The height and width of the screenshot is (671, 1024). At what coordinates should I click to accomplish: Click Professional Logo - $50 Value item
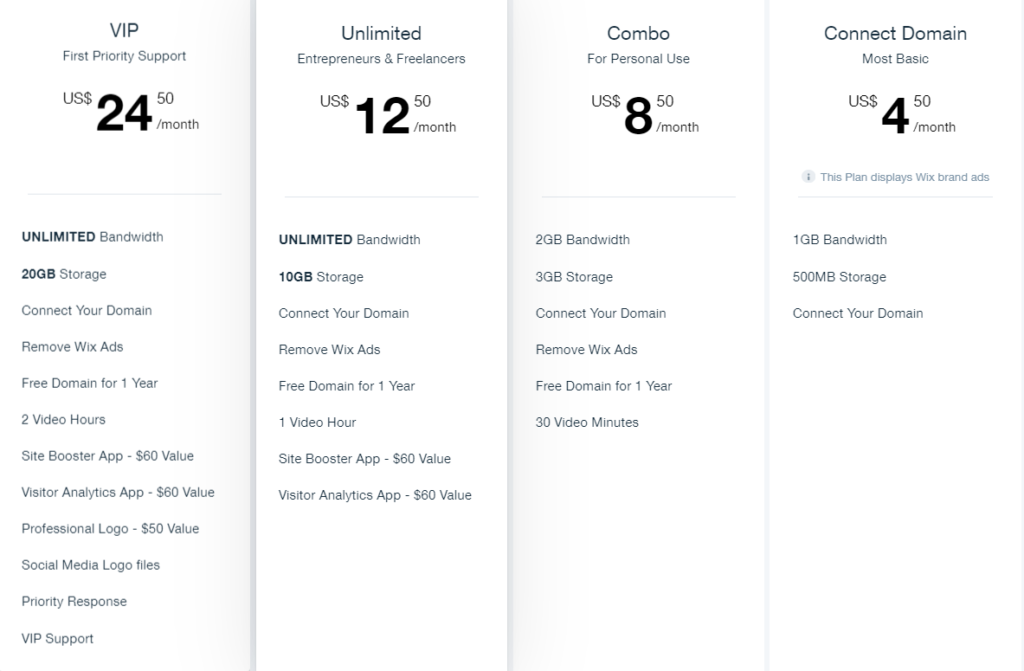pos(110,528)
